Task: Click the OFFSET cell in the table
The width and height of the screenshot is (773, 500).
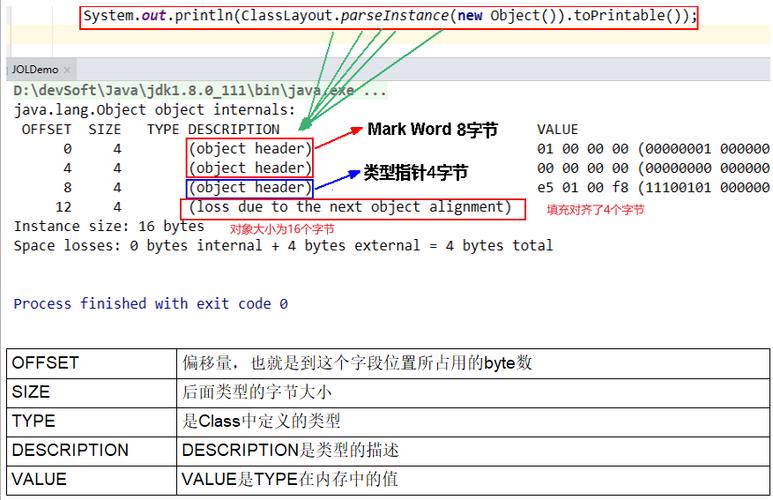Action: click(x=92, y=363)
